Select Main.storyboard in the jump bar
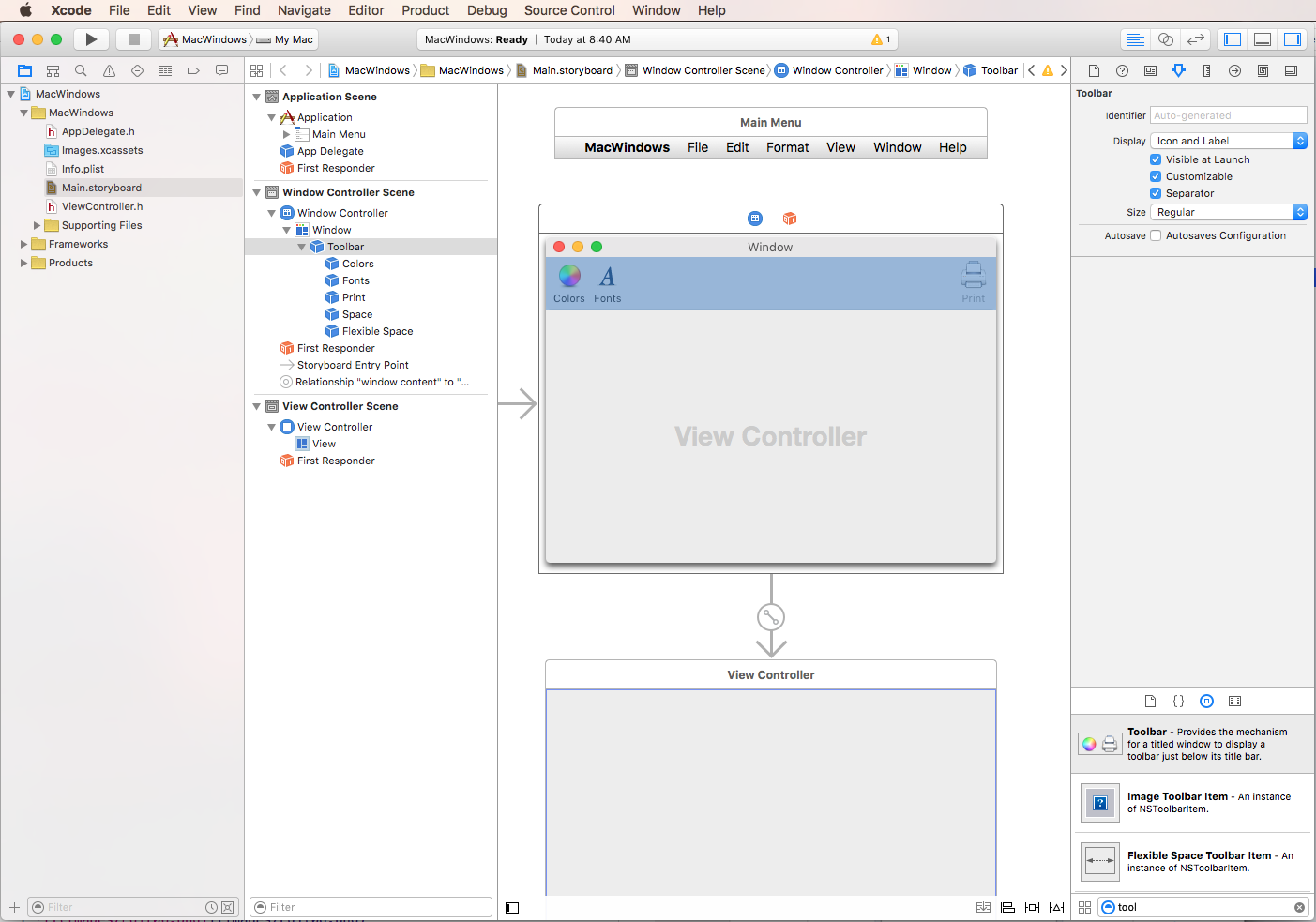 (572, 69)
